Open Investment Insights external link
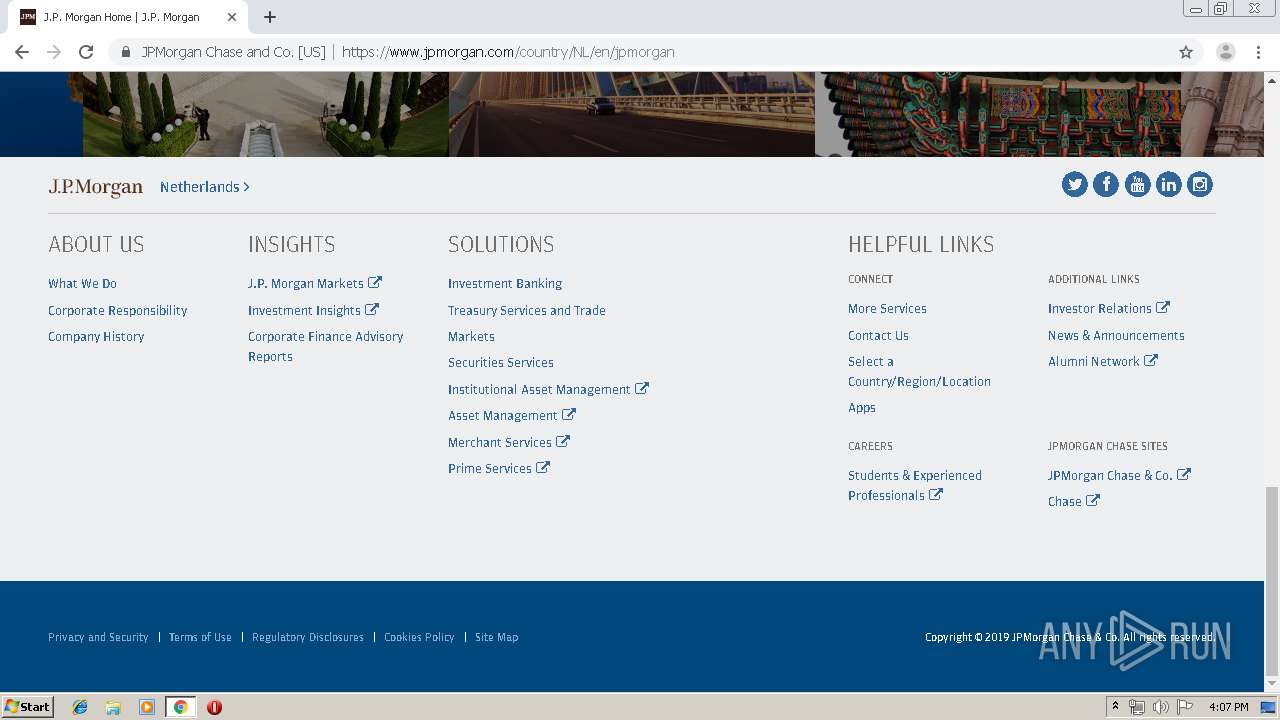Image resolution: width=1280 pixels, height=720 pixels. tap(313, 311)
